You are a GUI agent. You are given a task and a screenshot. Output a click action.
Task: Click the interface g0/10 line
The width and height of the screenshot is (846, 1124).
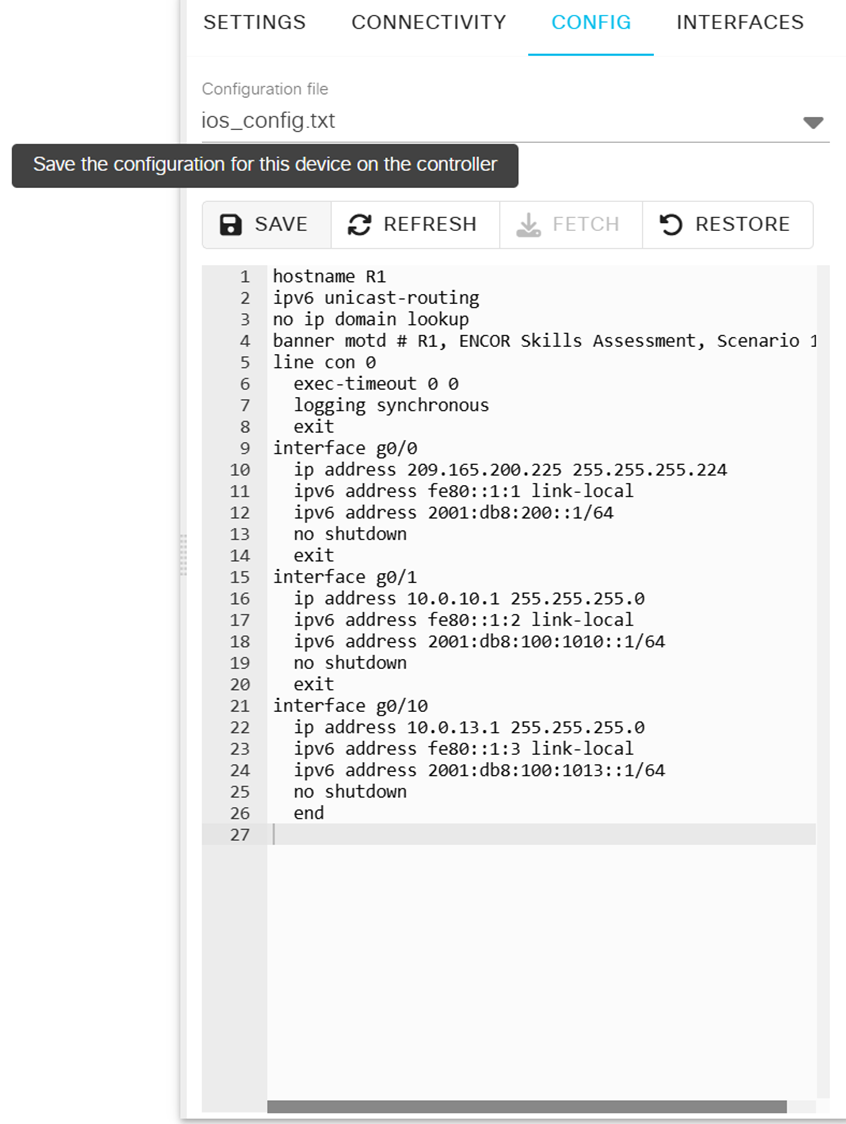(350, 706)
